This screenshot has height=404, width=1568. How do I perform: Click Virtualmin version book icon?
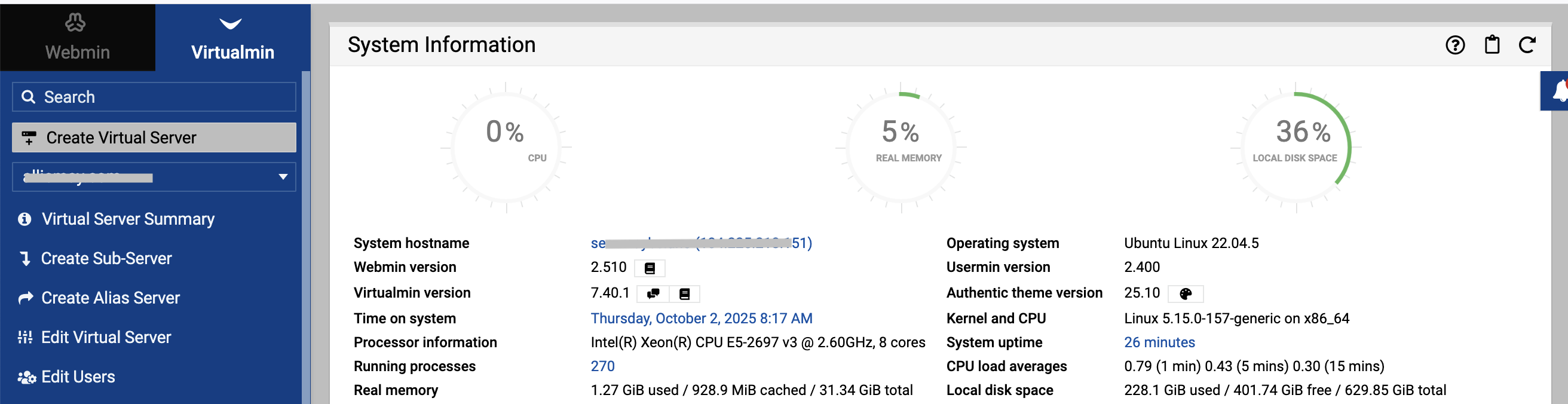point(684,294)
